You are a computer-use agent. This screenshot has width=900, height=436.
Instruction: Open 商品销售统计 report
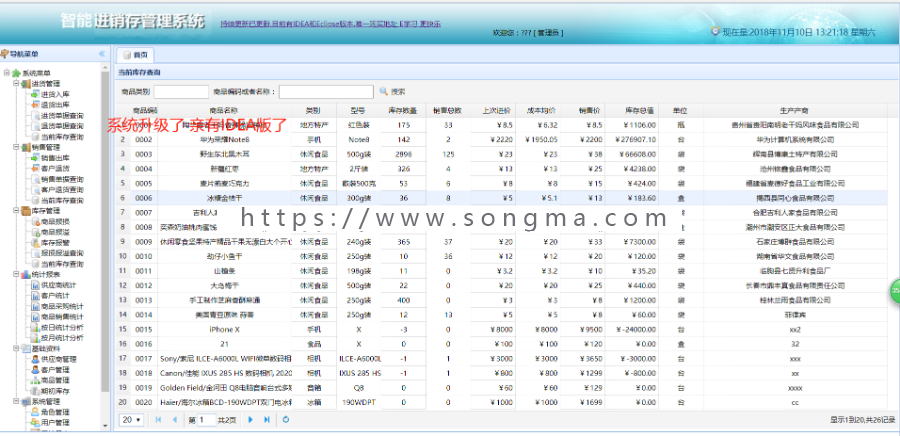[x=62, y=317]
